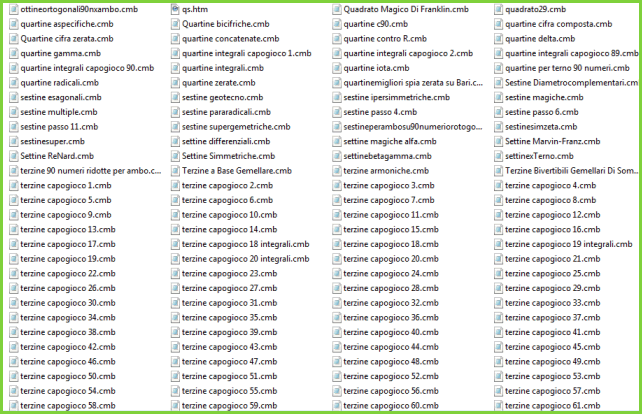
Task: Click the icon of Quadrato Magico Di Franklin.cmb
Action: (x=335, y=9)
